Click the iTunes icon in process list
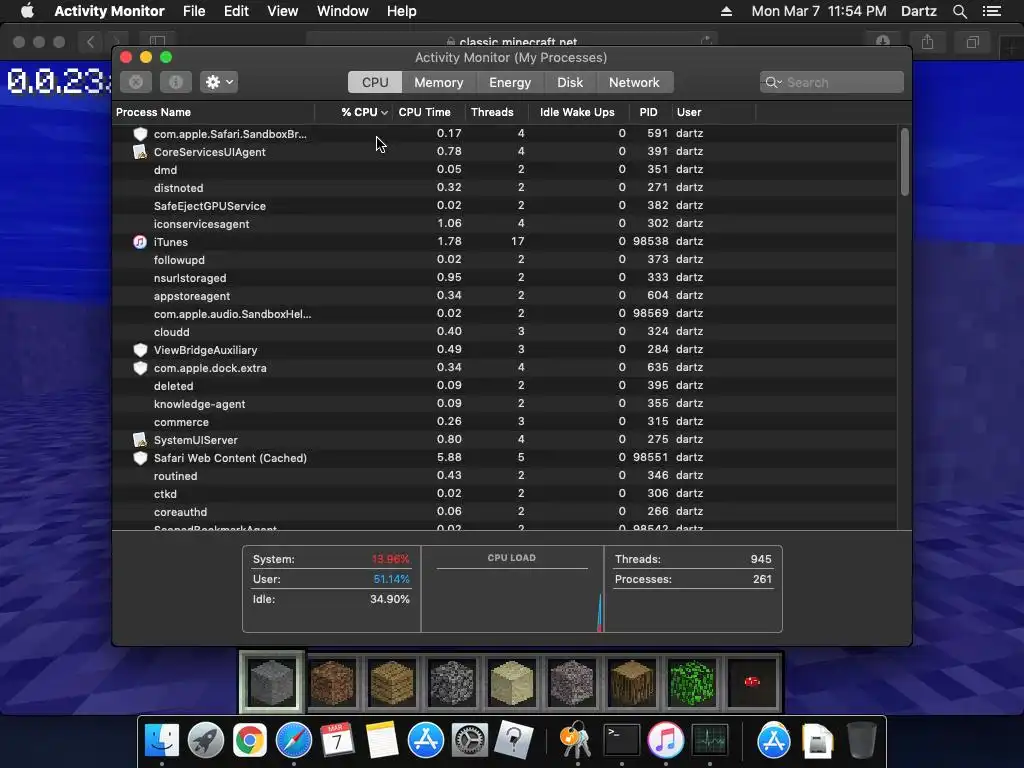Image resolution: width=1024 pixels, height=768 pixels. tap(140, 242)
